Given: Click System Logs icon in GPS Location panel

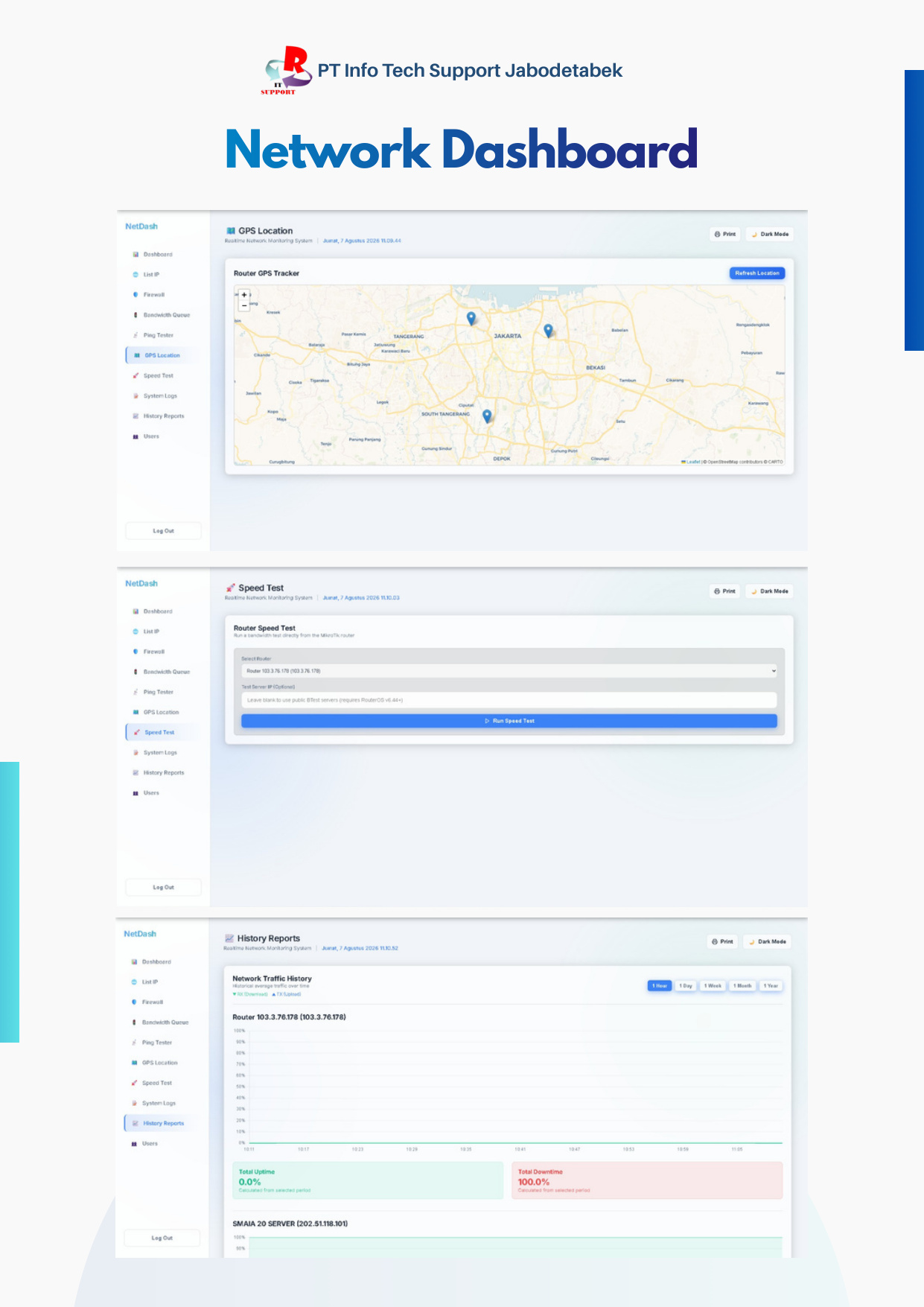Looking at the screenshot, I should click(x=136, y=396).
